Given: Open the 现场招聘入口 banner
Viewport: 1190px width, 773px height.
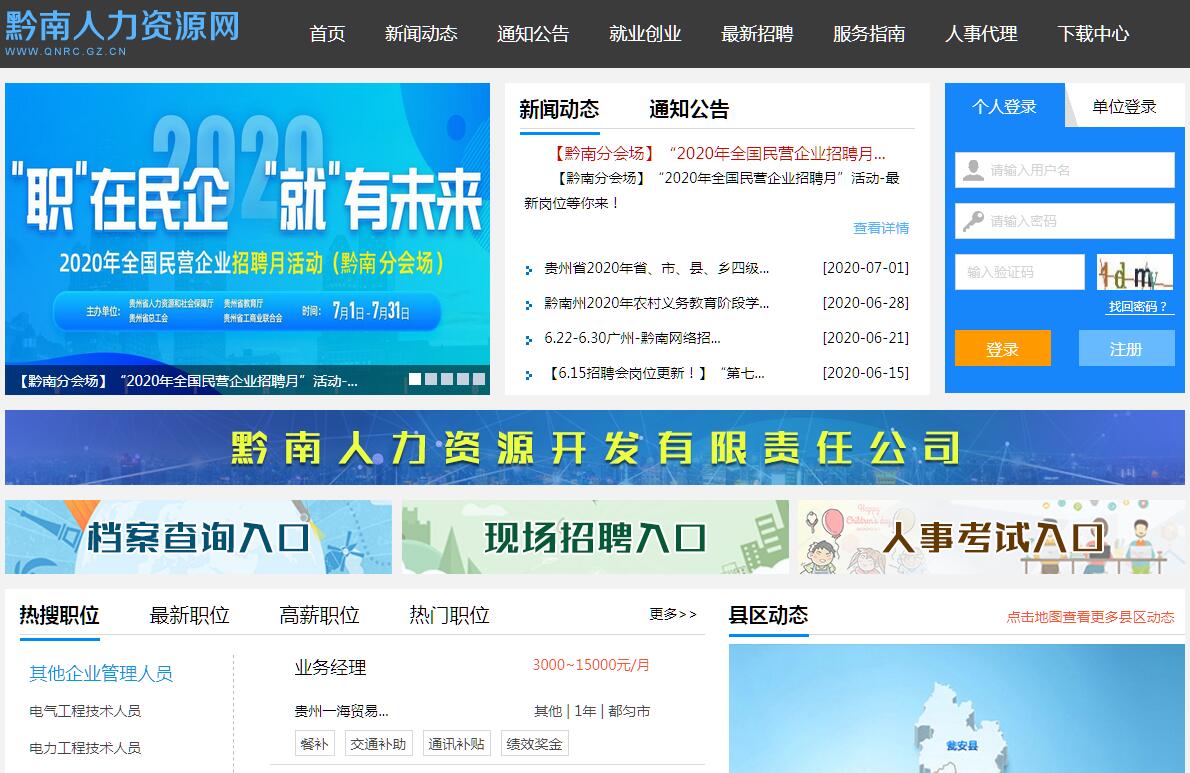Looking at the screenshot, I should [595, 537].
